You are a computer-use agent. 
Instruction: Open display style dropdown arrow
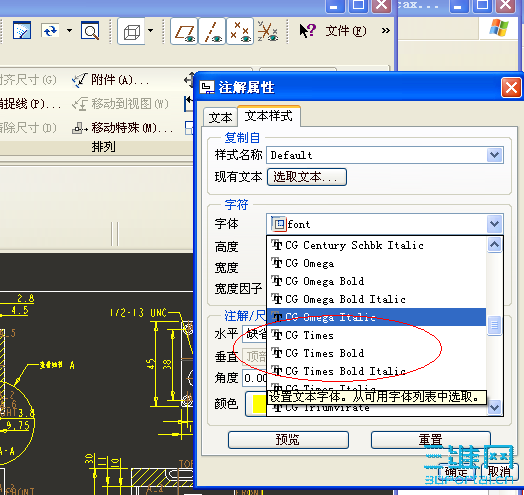tap(151, 31)
